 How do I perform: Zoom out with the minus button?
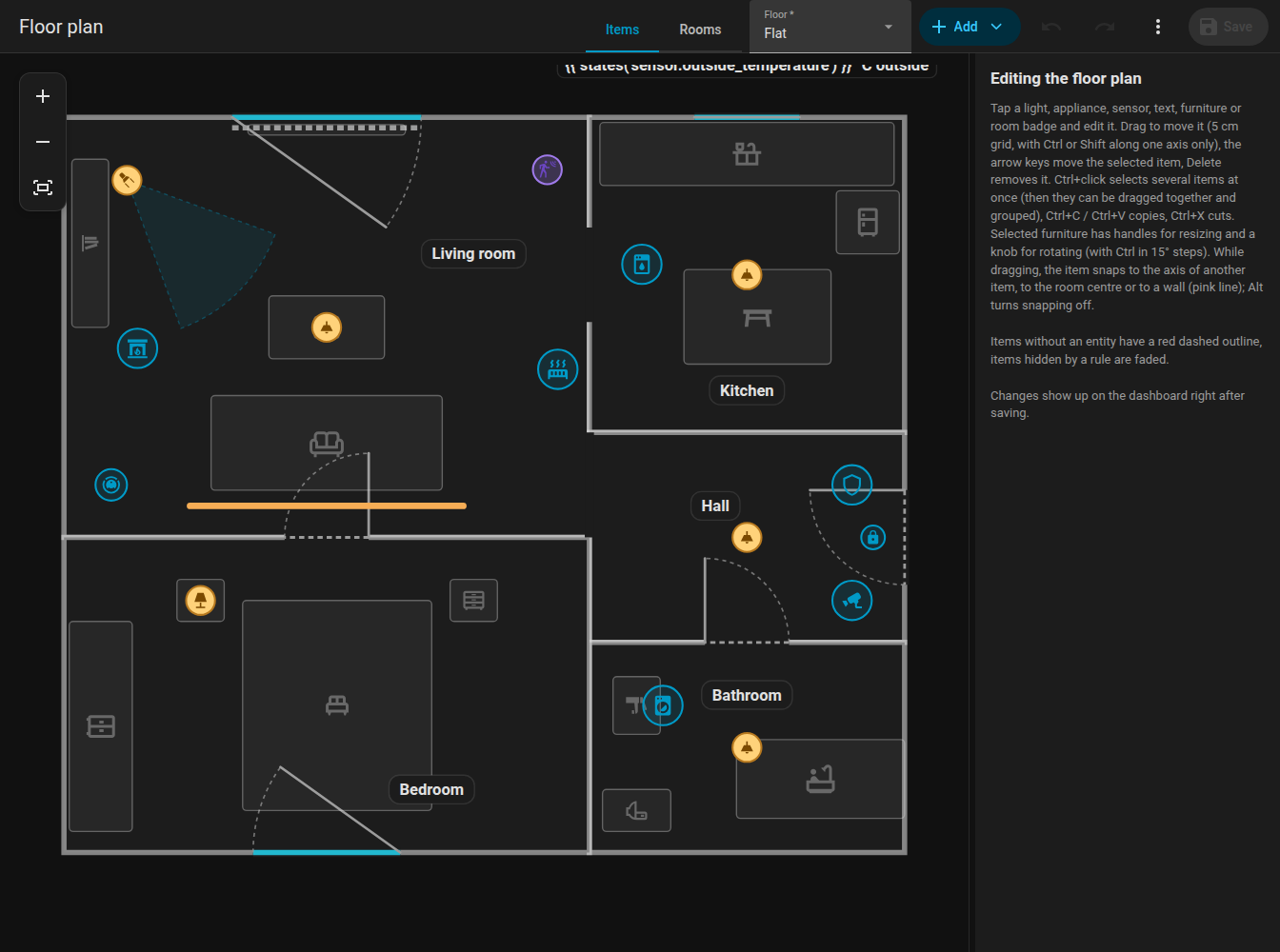(x=43, y=142)
